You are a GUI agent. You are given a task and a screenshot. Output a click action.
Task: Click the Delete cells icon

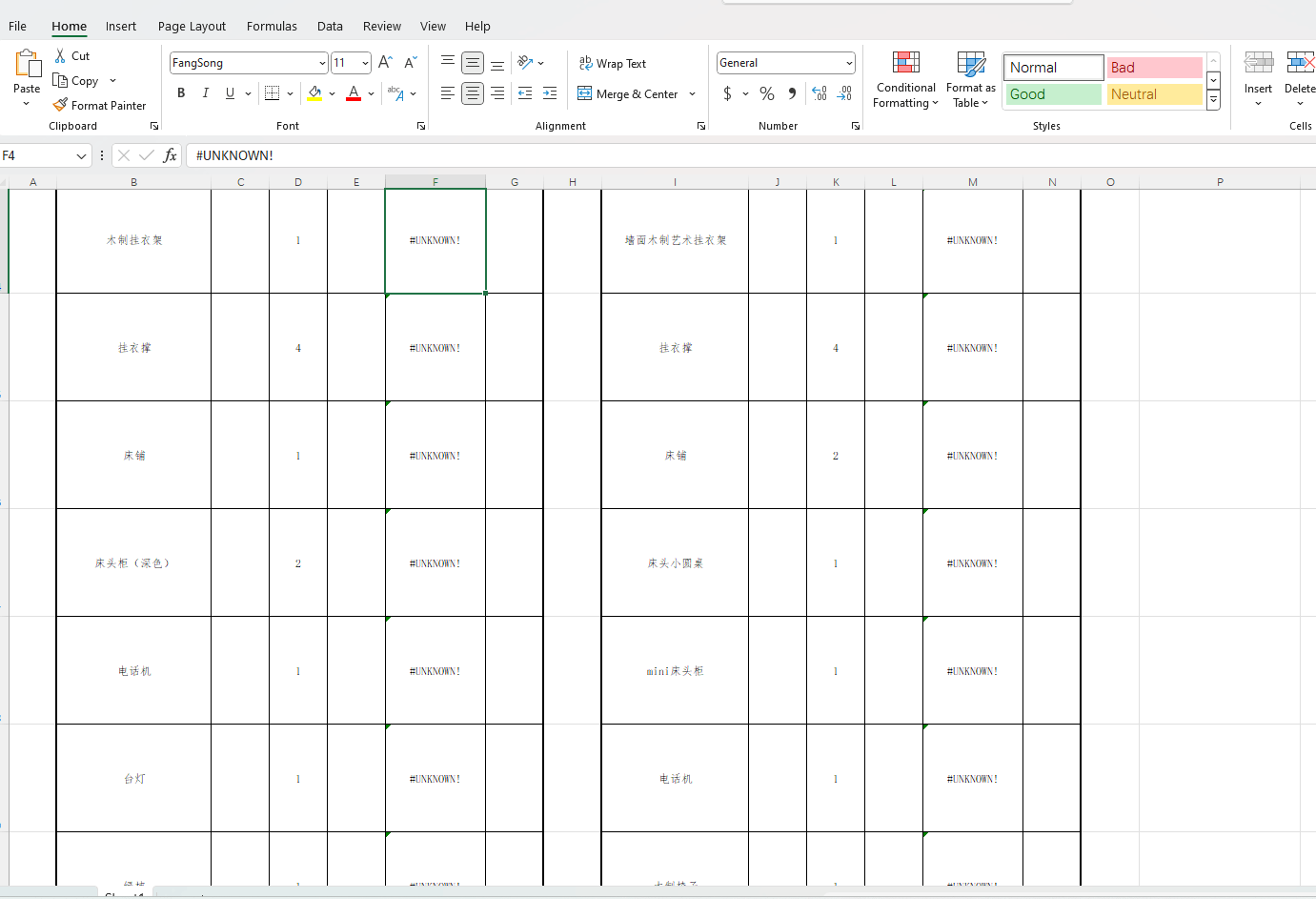pyautogui.click(x=1300, y=64)
